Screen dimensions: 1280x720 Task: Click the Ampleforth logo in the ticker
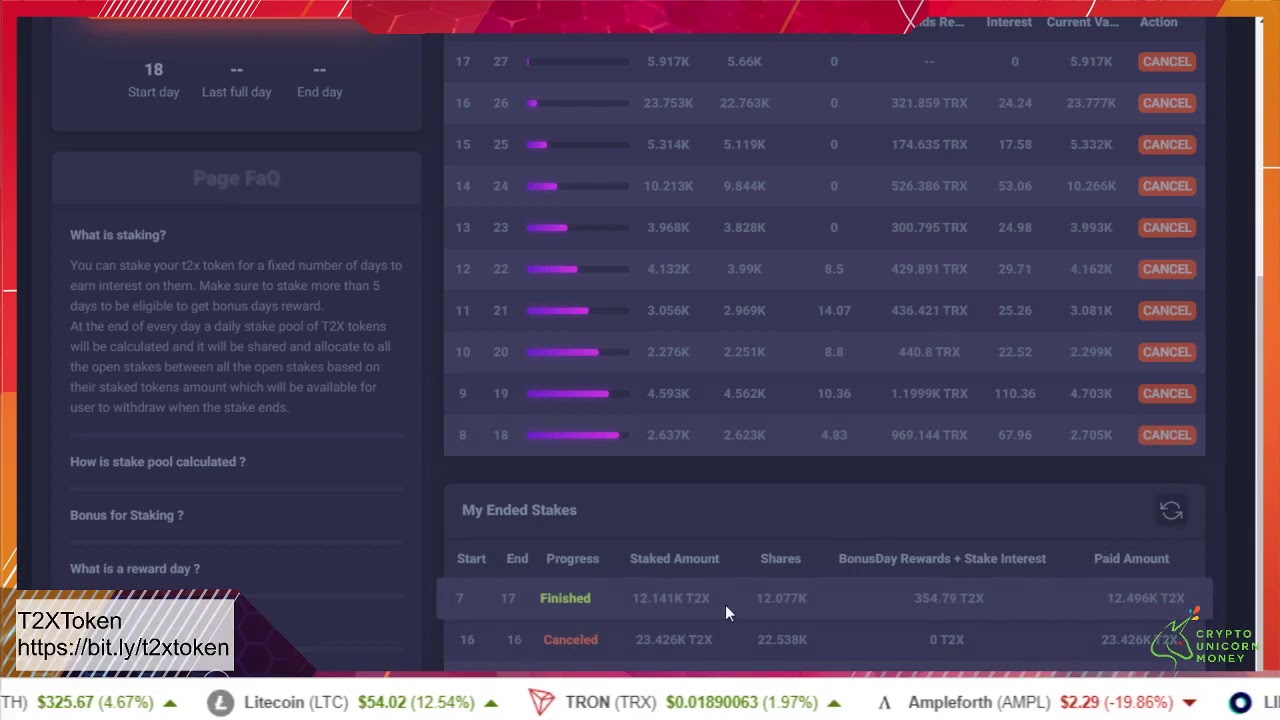[884, 702]
